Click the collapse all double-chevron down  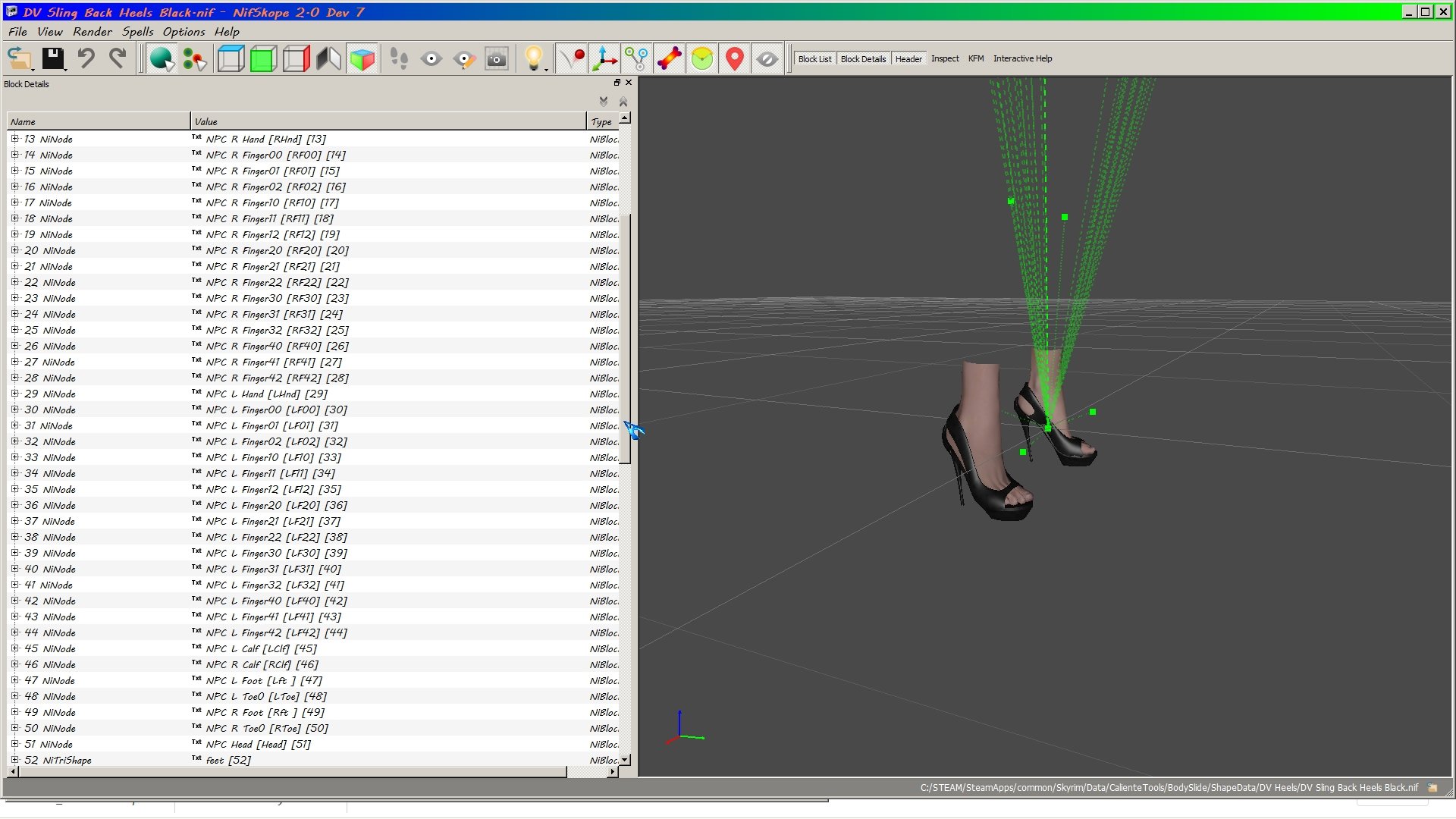[x=604, y=101]
